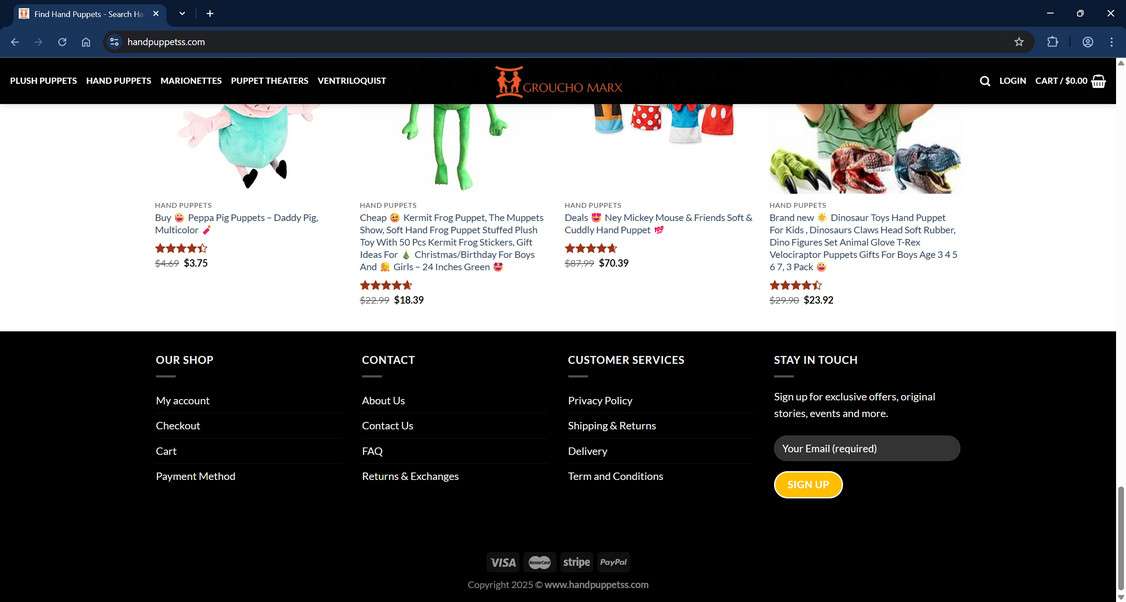Open Term and Conditions link
The width and height of the screenshot is (1126, 602).
click(615, 476)
